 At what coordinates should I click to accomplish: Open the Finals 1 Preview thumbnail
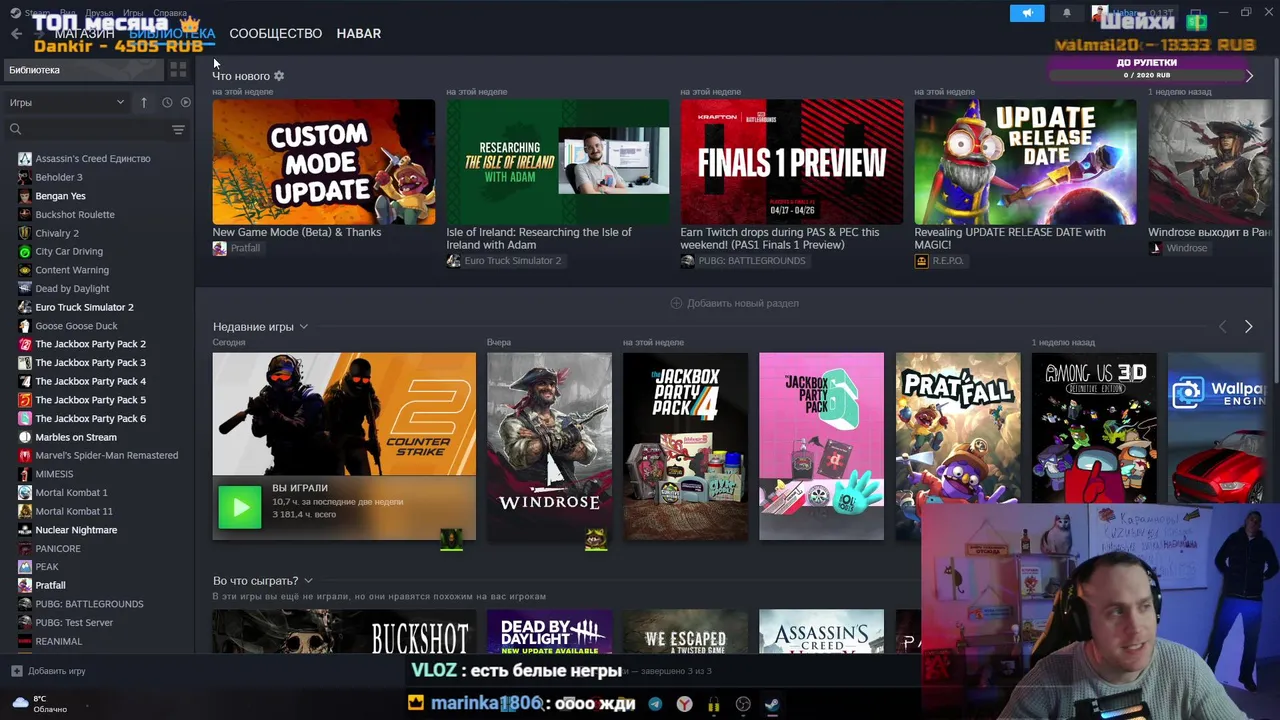[792, 162]
